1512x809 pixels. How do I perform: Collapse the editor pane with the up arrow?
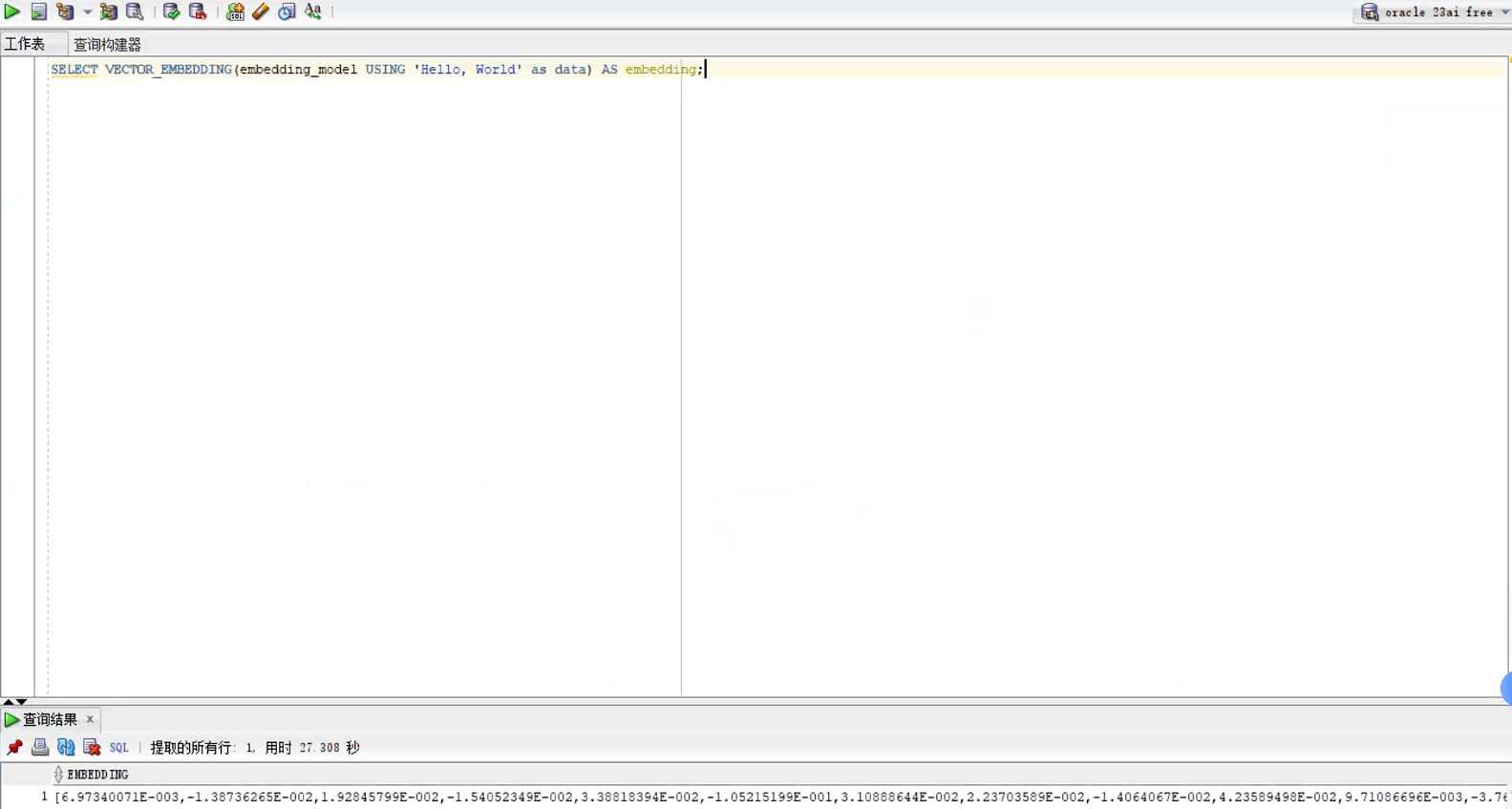point(8,702)
